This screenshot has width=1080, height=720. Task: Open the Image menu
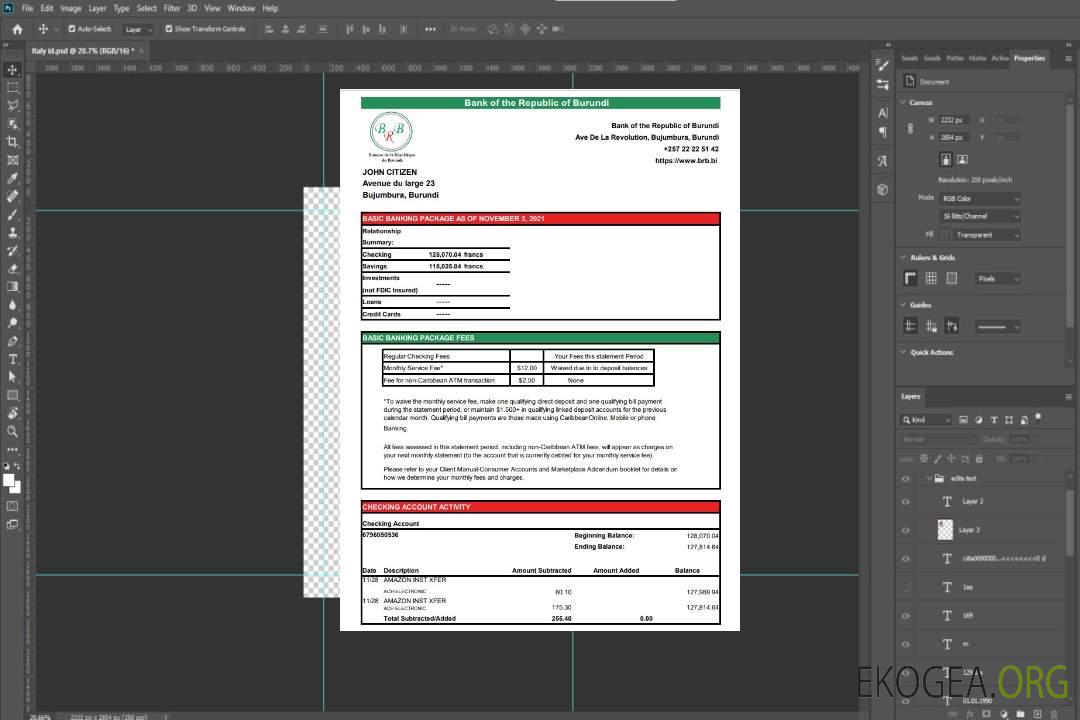[70, 8]
